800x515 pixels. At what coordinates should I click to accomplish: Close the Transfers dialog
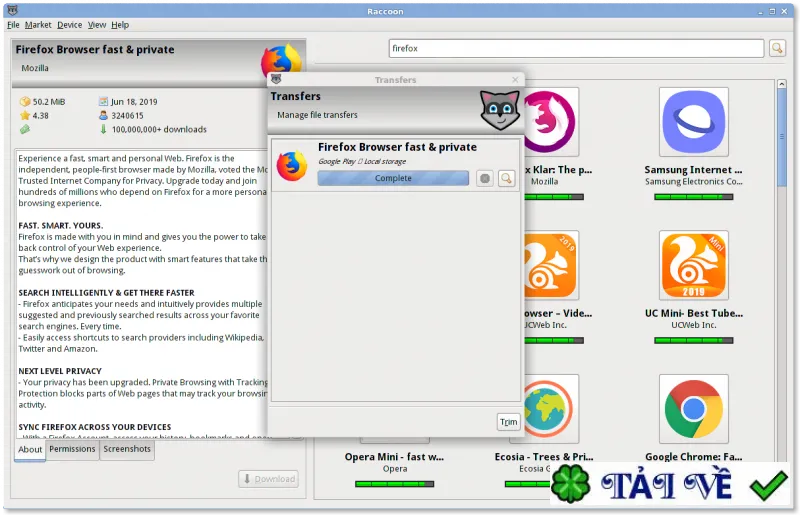515,80
